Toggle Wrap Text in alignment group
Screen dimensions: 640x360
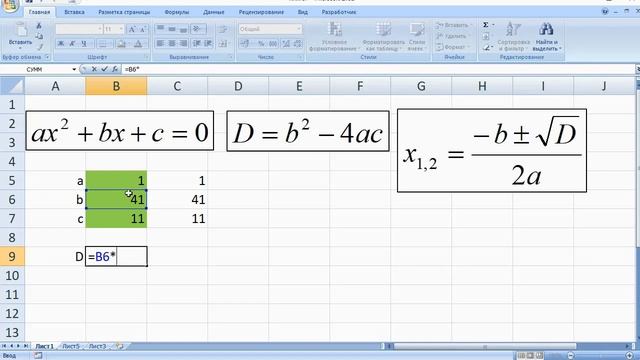(x=223, y=29)
